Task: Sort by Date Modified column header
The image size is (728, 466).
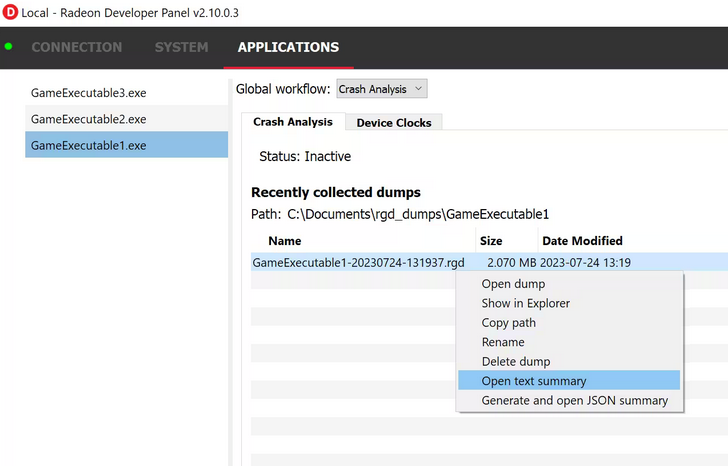Action: point(582,241)
